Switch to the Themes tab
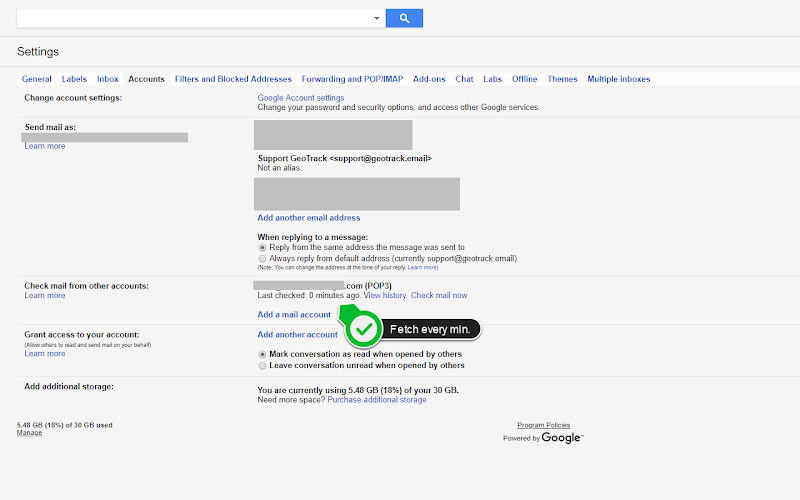The height and width of the screenshot is (500, 800). point(562,79)
